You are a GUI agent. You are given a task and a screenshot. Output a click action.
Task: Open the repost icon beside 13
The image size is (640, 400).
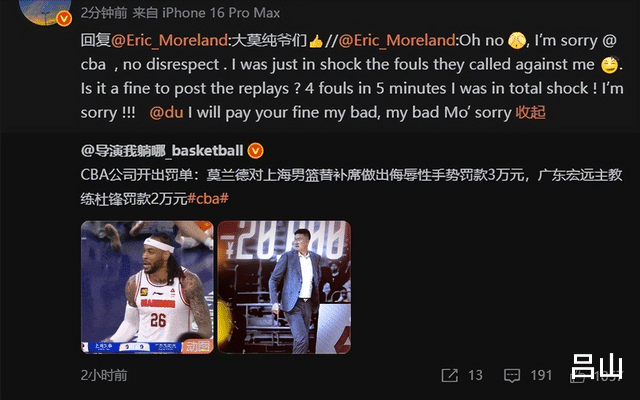click(449, 375)
